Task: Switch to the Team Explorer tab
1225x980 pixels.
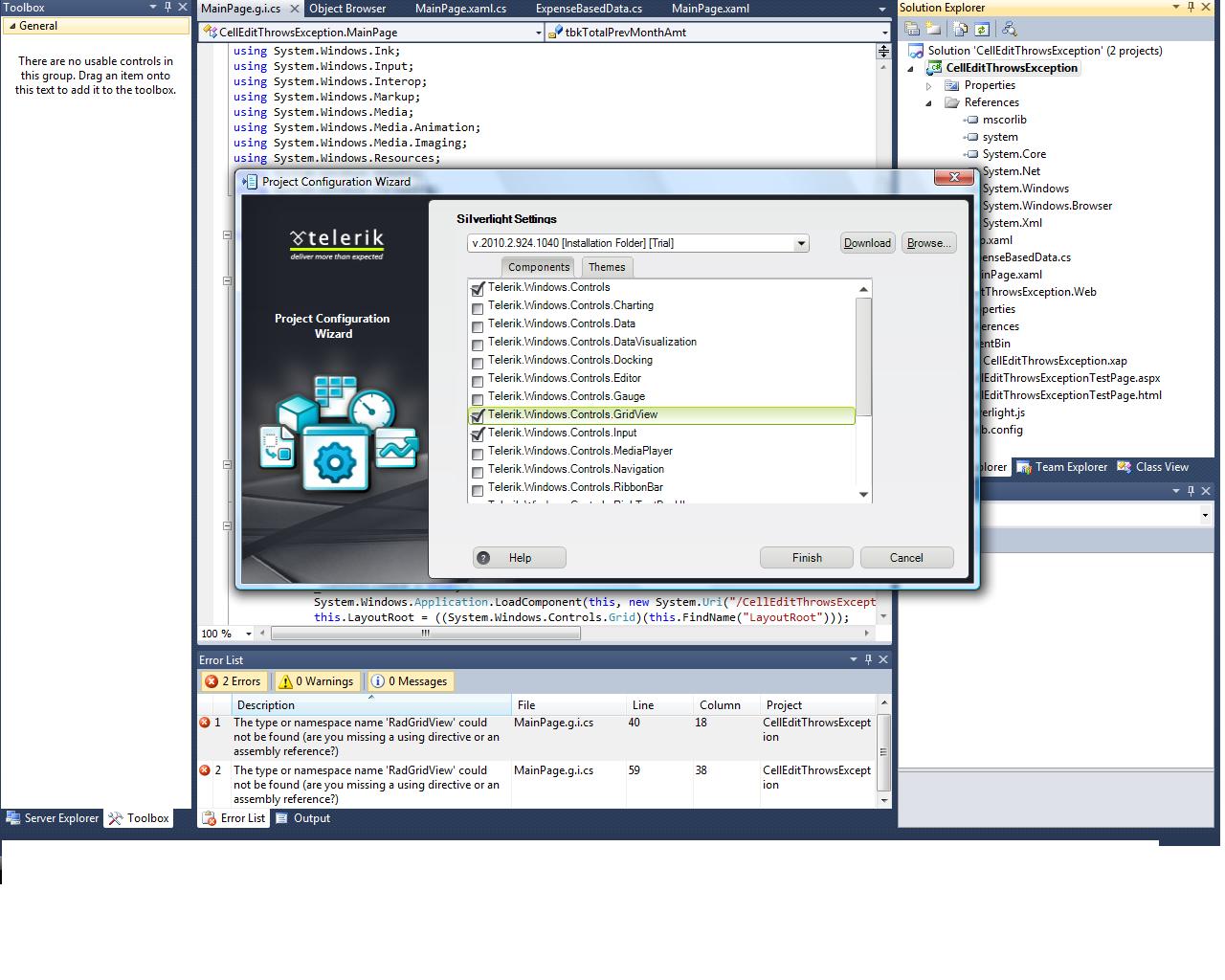Action: click(x=1062, y=467)
